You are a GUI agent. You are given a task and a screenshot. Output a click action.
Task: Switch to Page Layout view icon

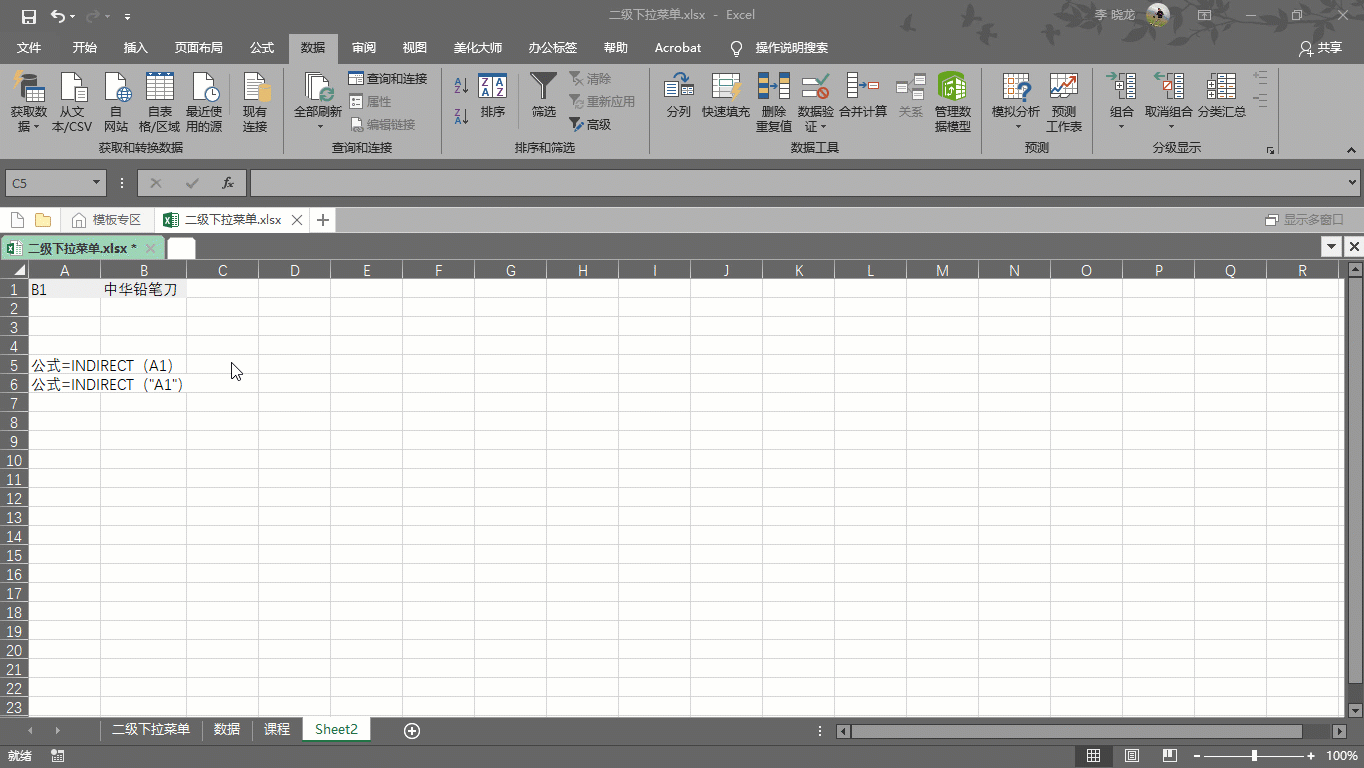coord(1132,756)
